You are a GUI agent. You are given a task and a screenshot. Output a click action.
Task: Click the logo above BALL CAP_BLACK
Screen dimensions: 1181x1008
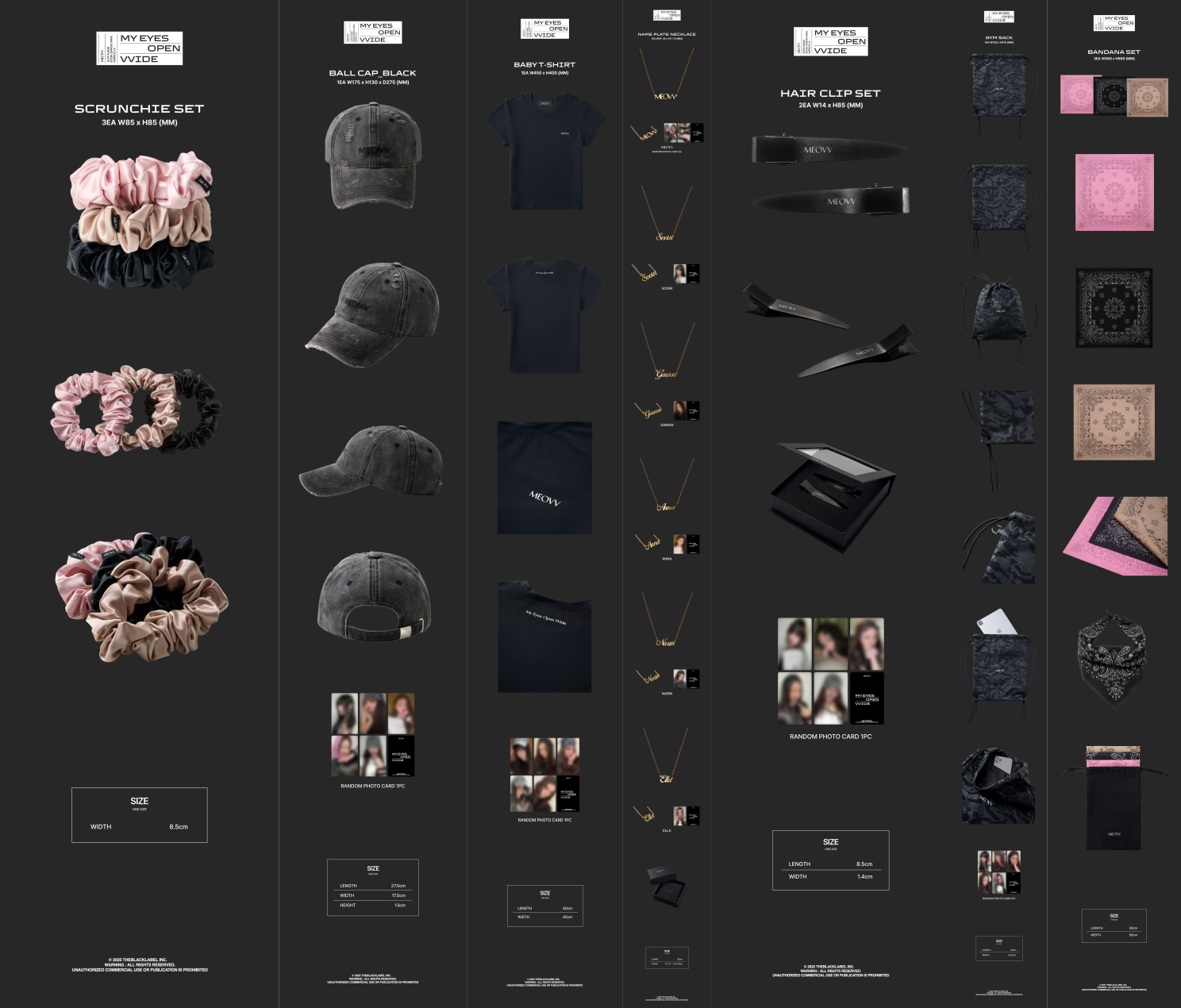[373, 33]
